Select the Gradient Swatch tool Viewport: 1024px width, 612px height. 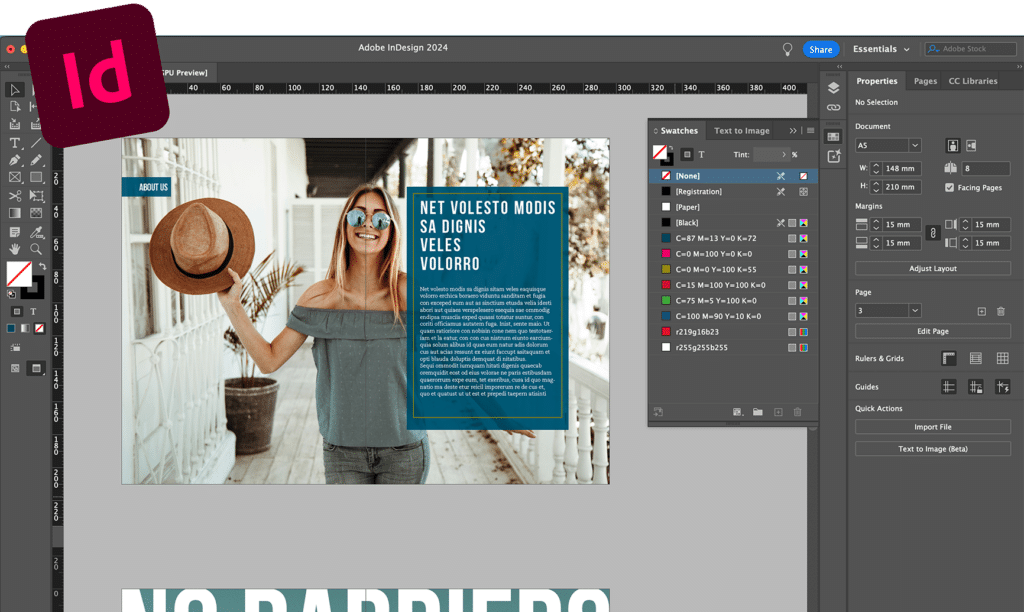pos(14,213)
